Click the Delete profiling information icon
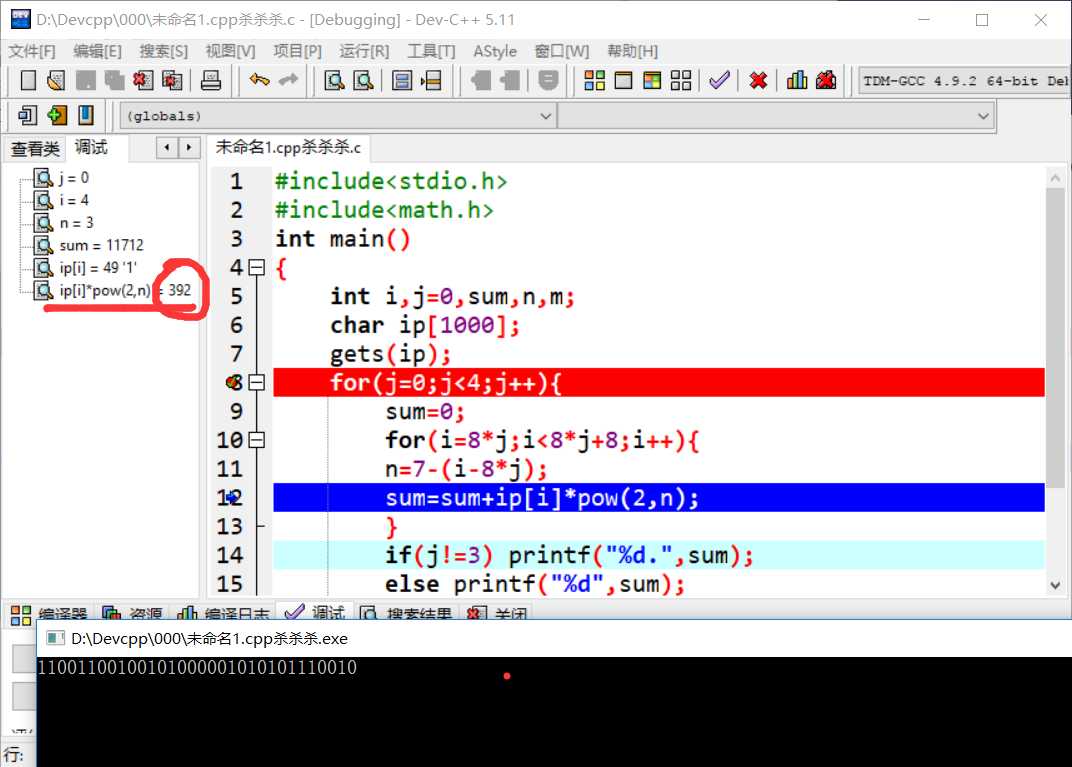The image size is (1072, 767). tap(826, 81)
